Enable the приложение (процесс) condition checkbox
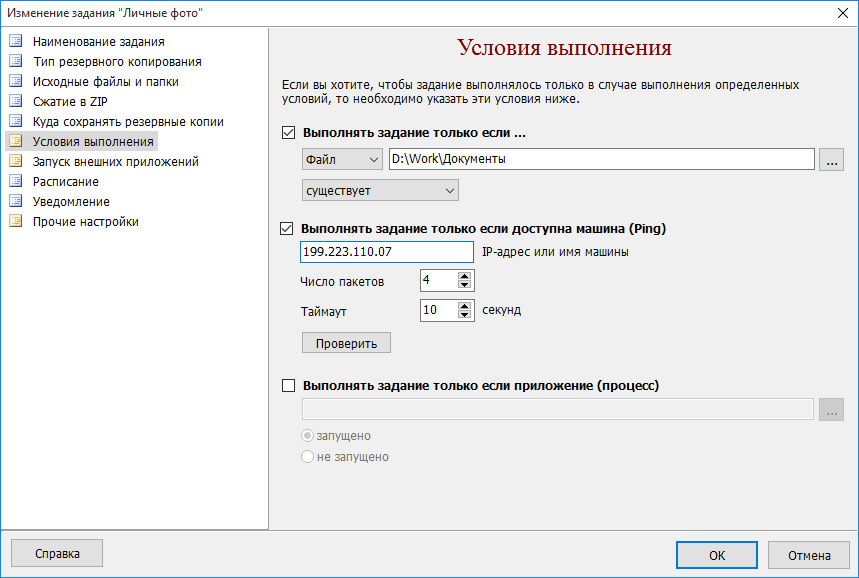859x578 pixels. click(290, 385)
